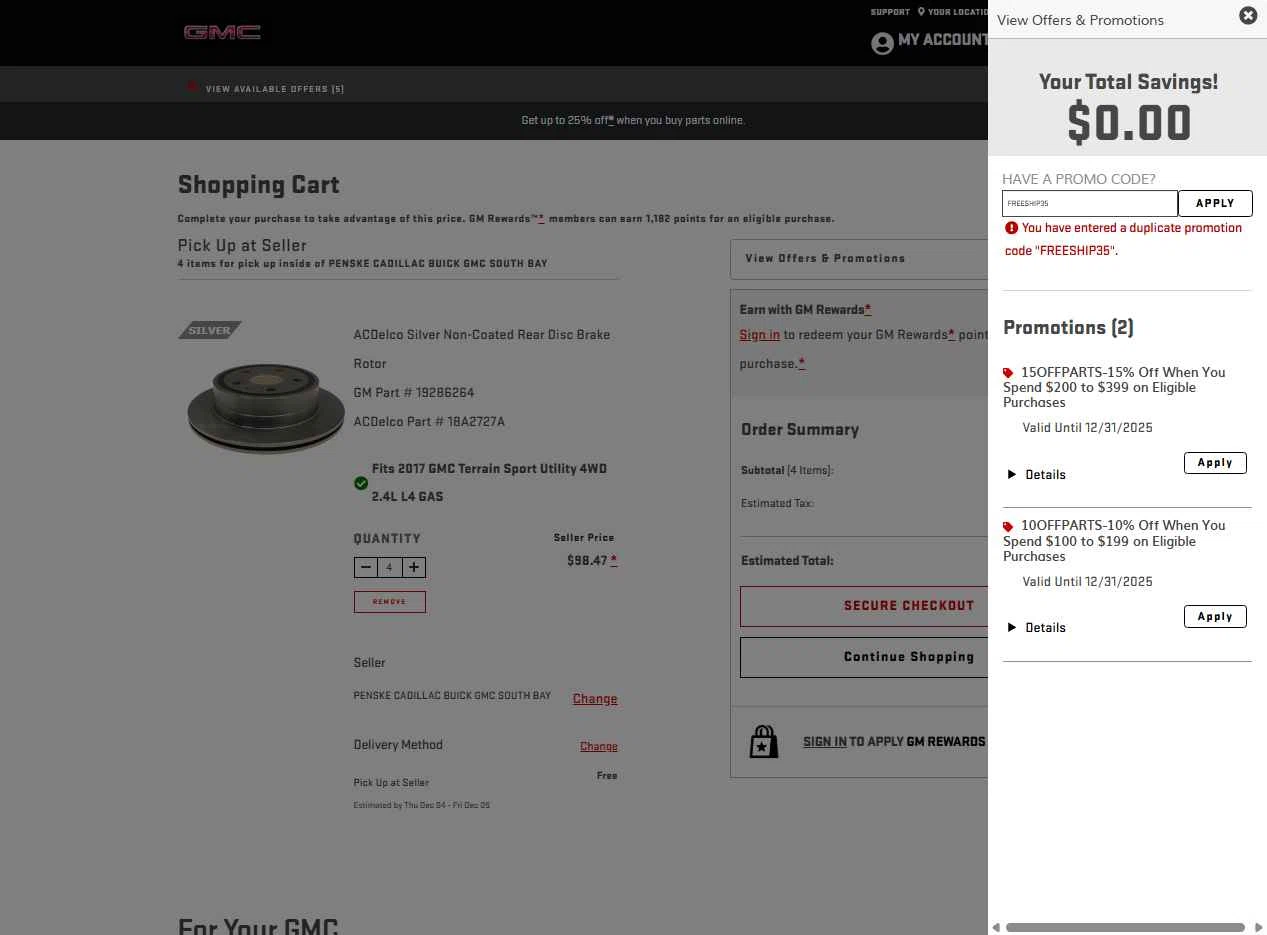This screenshot has width=1267, height=935.
Task: Click Support in the header
Action: [x=890, y=12]
